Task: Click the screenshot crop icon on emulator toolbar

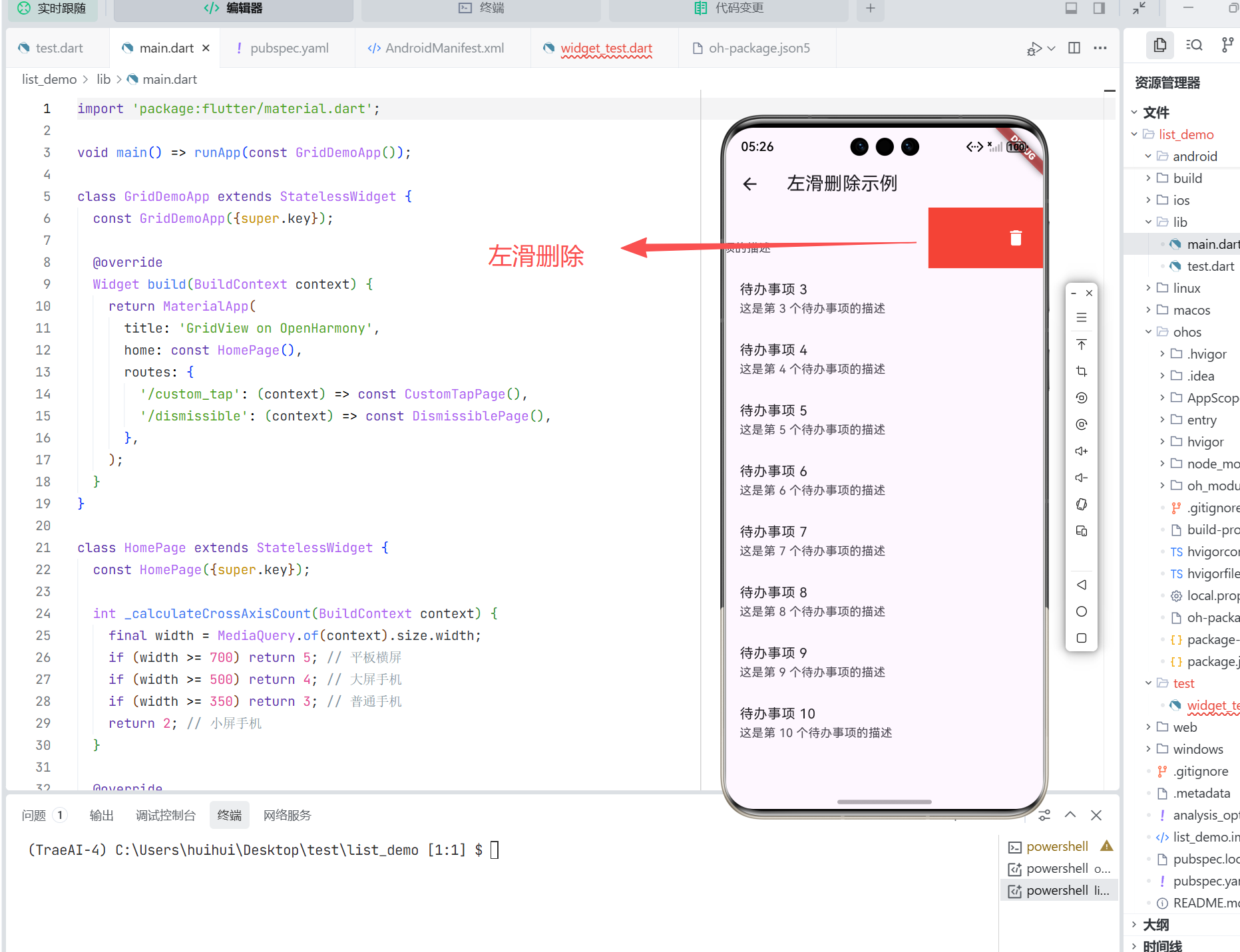Action: [x=1081, y=371]
